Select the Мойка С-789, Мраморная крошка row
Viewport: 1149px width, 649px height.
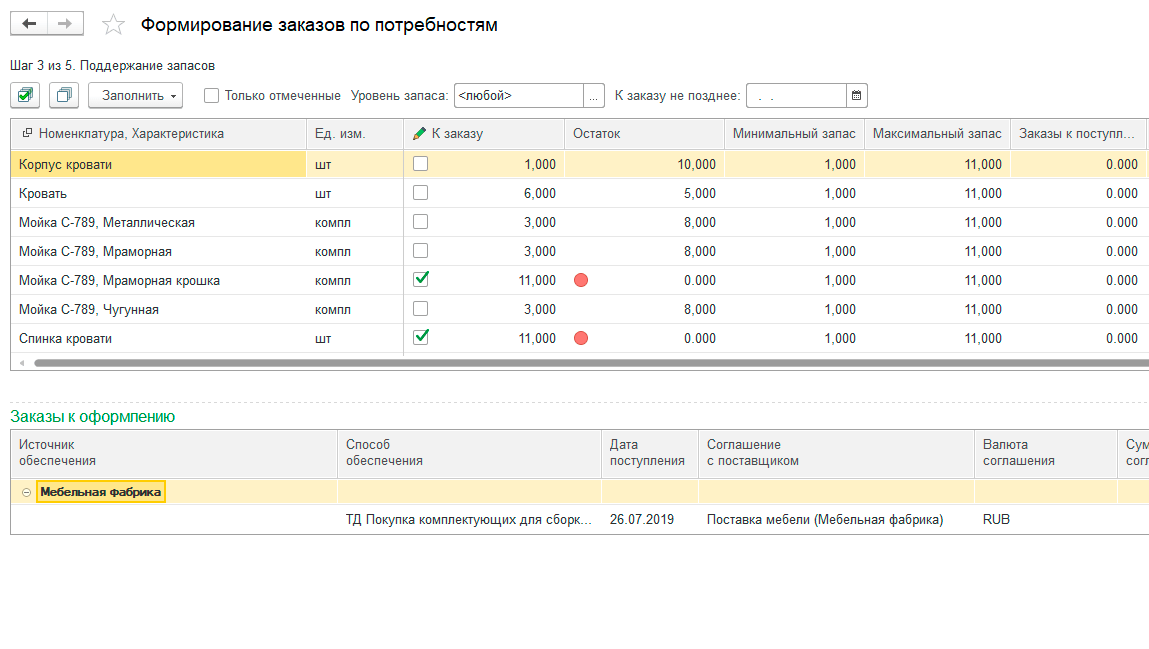(119, 280)
